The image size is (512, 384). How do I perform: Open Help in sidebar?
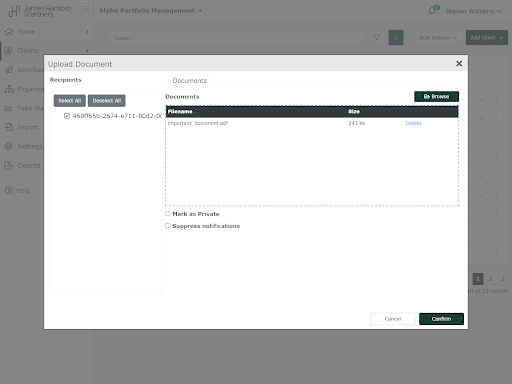pyautogui.click(x=23, y=191)
